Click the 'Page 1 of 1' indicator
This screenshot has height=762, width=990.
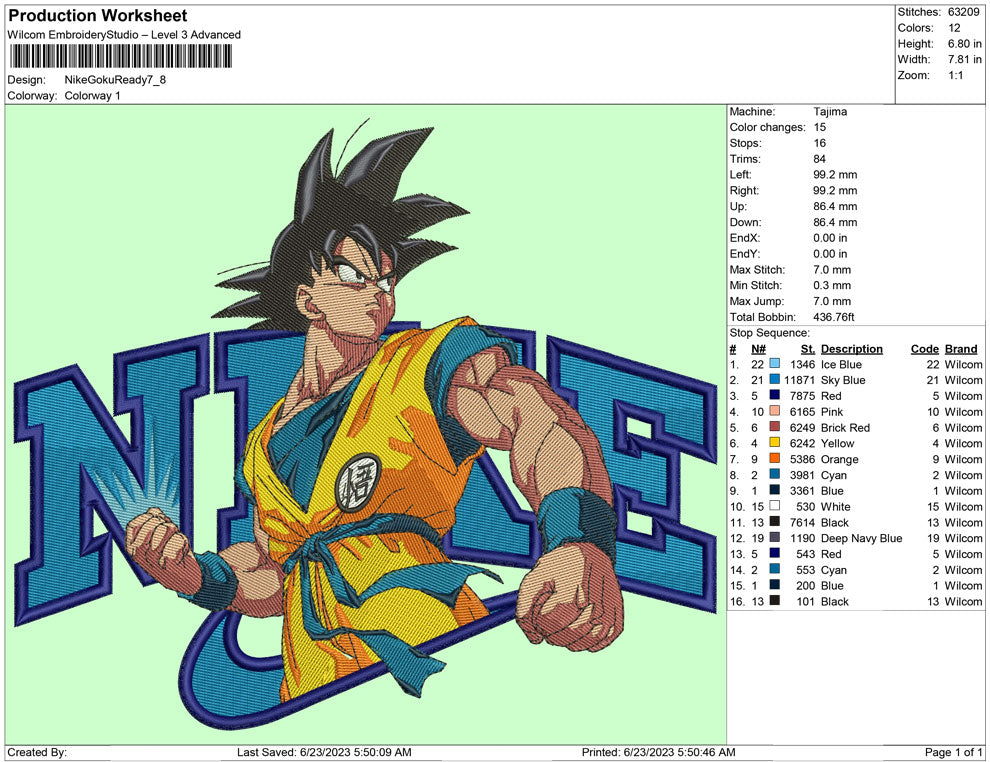[x=953, y=752]
